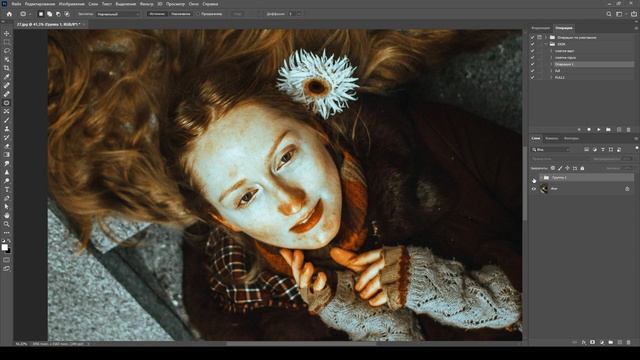Select the Hand tool

(7, 215)
